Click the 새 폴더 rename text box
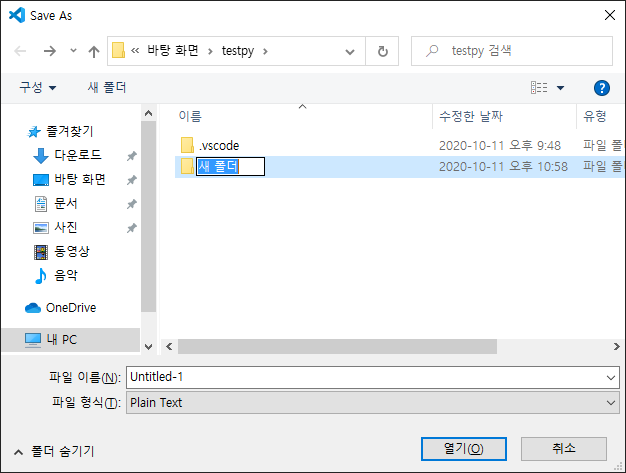This screenshot has height=473, width=626. 230,166
